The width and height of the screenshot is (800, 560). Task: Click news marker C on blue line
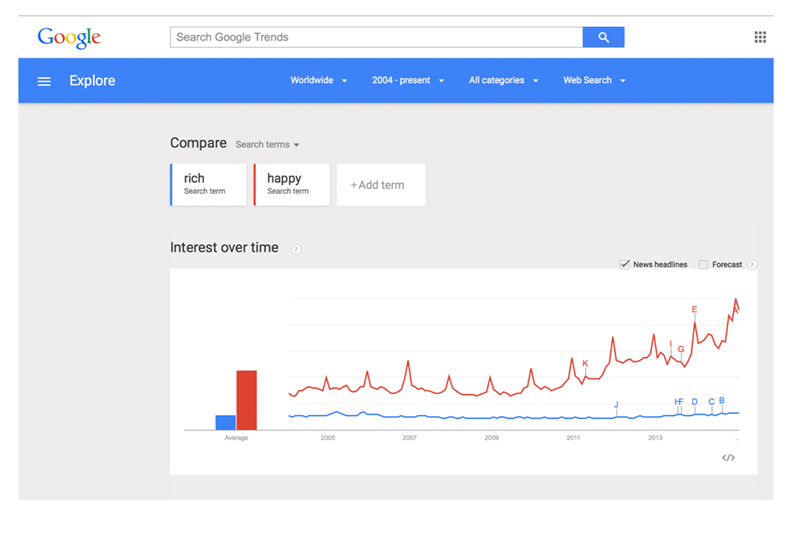[x=712, y=402]
